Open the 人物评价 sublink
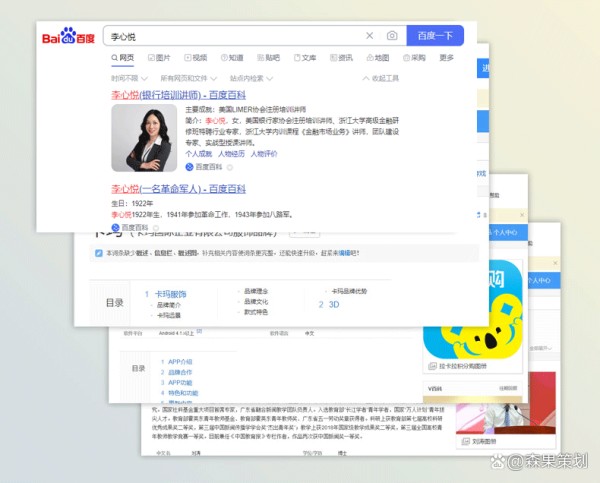The image size is (600, 483). tap(264, 154)
